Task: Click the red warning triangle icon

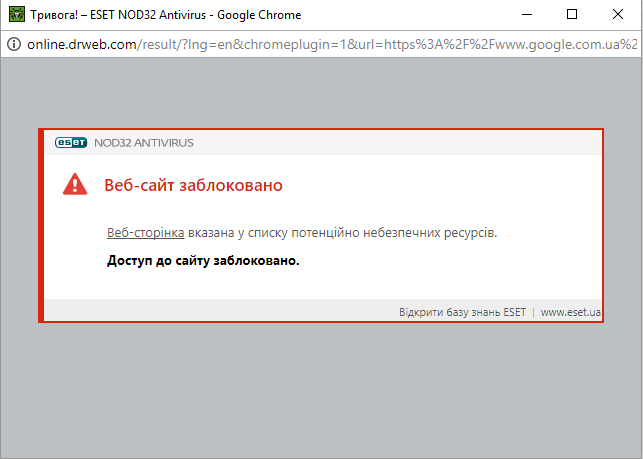Action: click(x=75, y=184)
